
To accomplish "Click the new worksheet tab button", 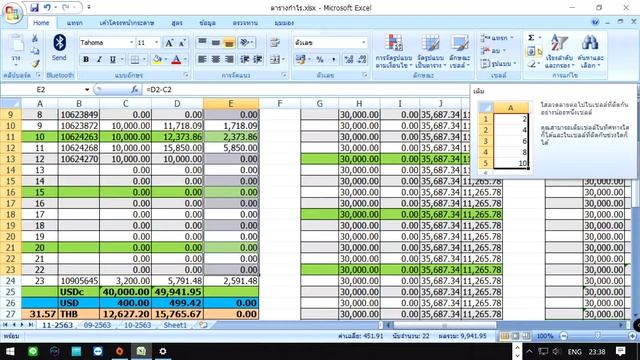I will (x=203, y=325).
